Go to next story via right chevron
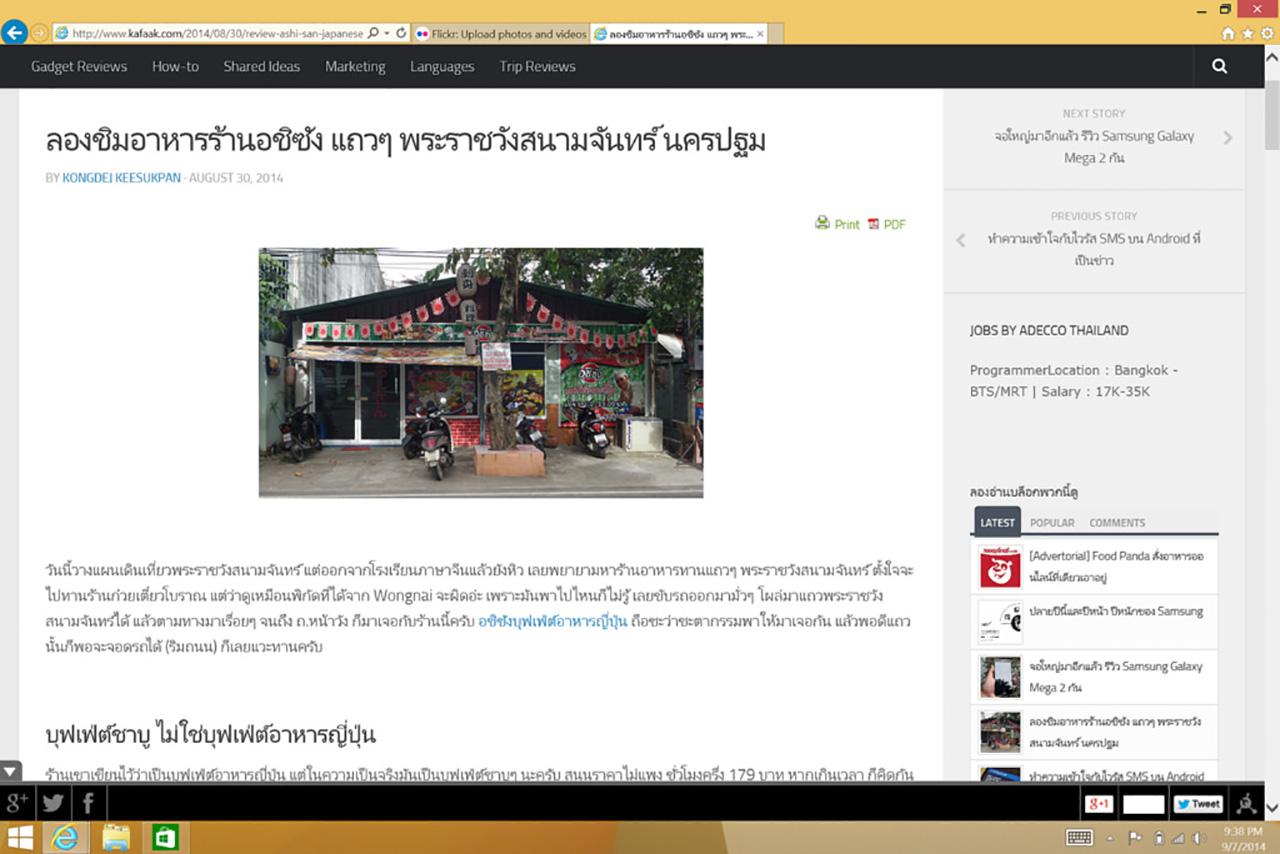 [1228, 137]
